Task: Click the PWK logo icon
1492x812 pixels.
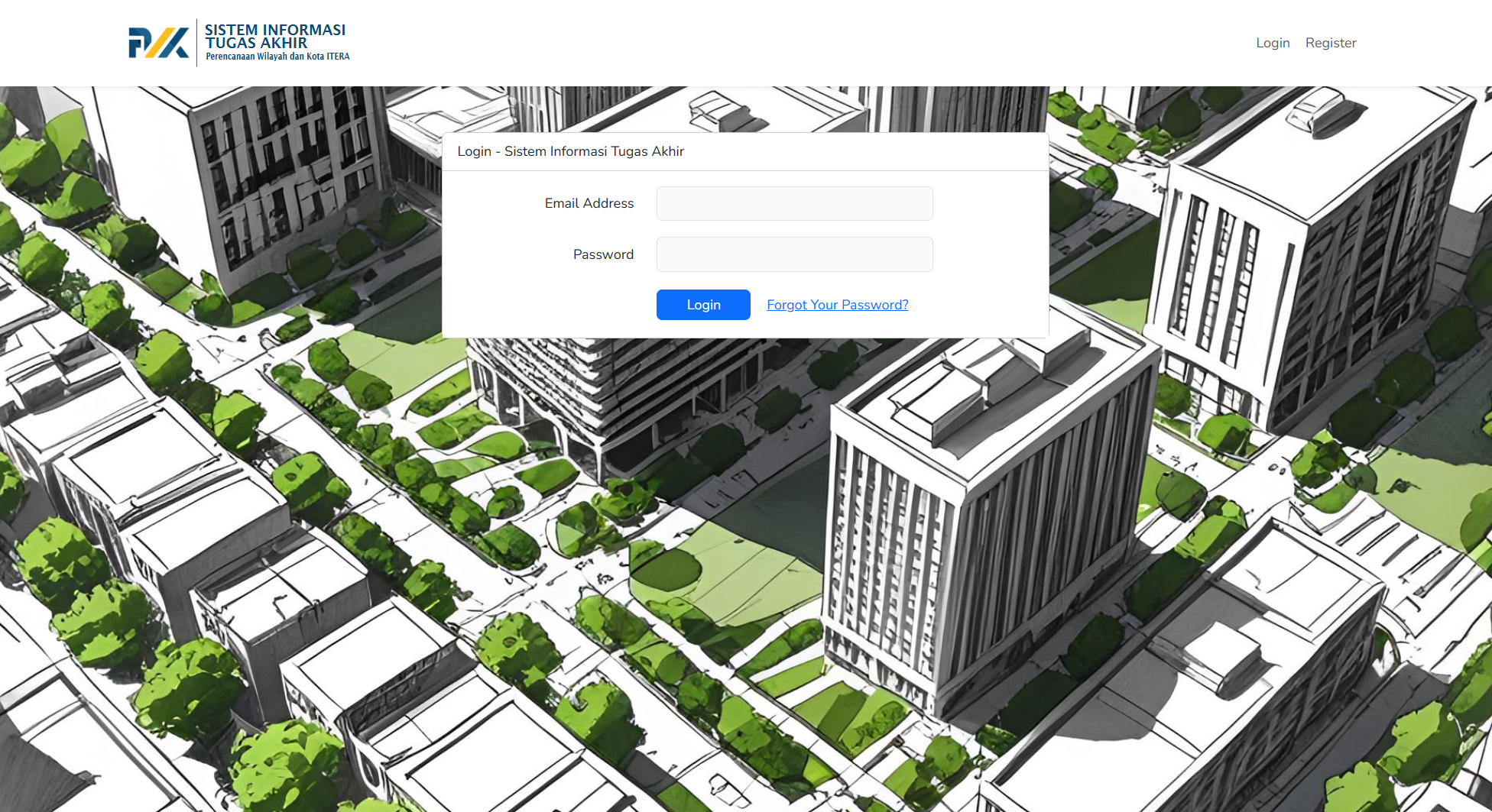Action: point(158,43)
